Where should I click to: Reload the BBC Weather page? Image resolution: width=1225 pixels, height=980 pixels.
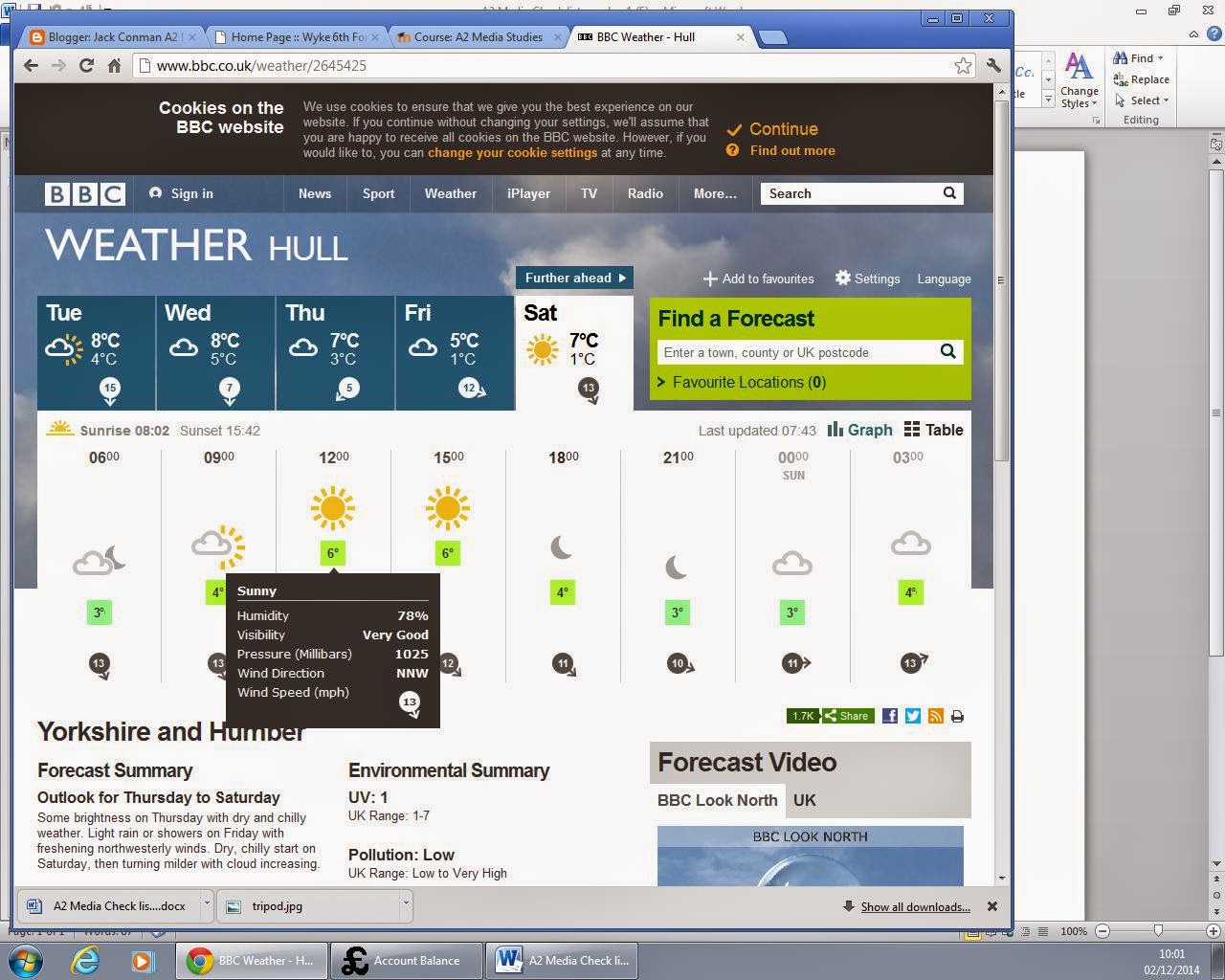[x=86, y=65]
